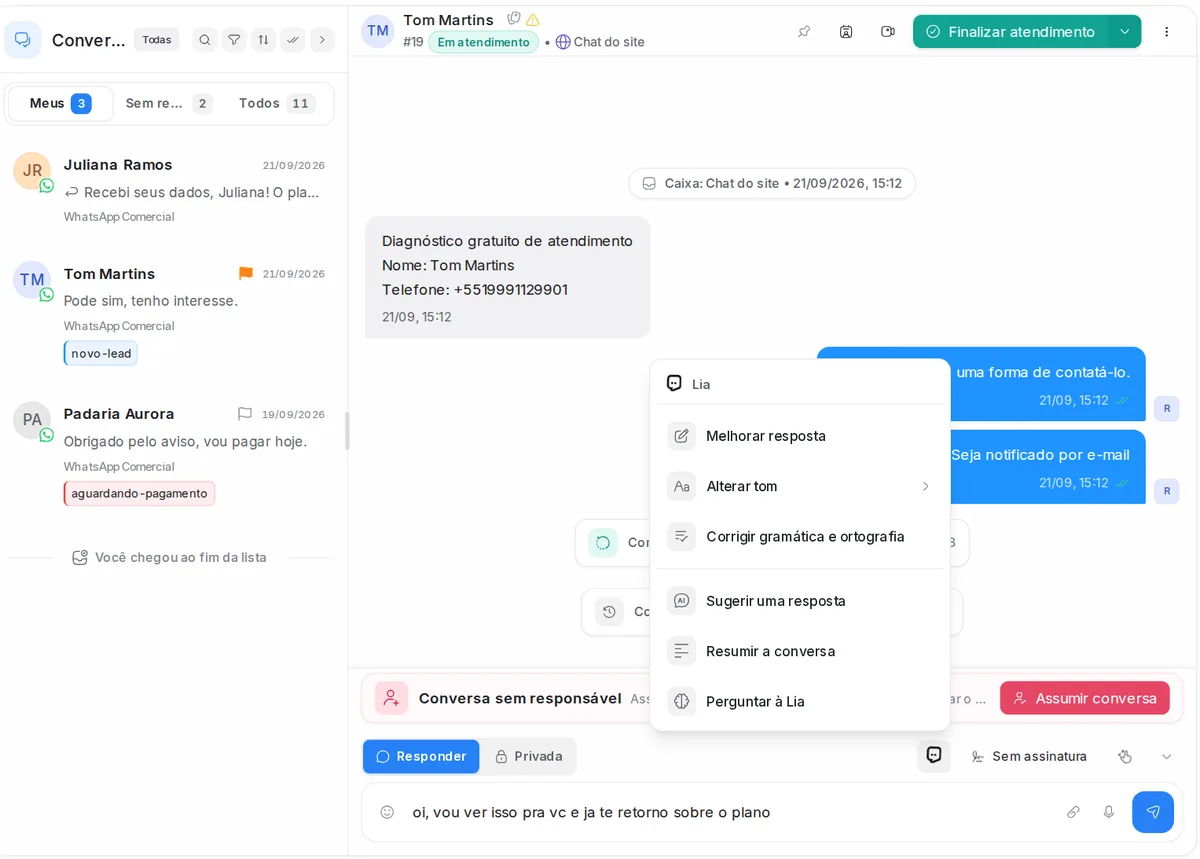Choose Sem assinatura signature option

[1029, 756]
